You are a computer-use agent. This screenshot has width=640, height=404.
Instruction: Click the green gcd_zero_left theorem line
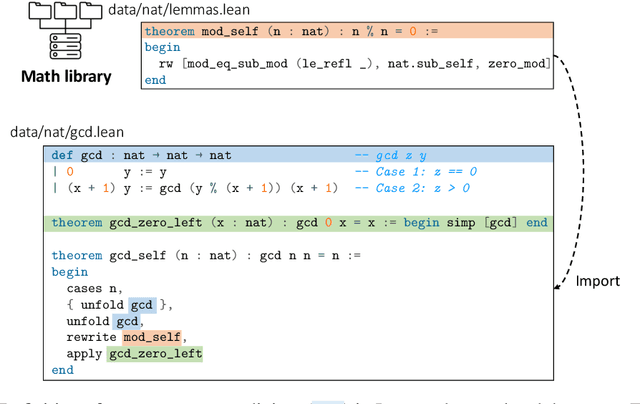[x=299, y=223]
